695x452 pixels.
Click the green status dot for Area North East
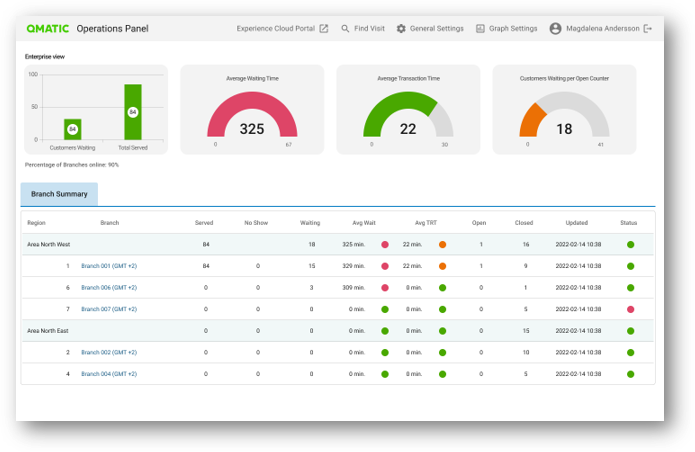pyautogui.click(x=631, y=331)
